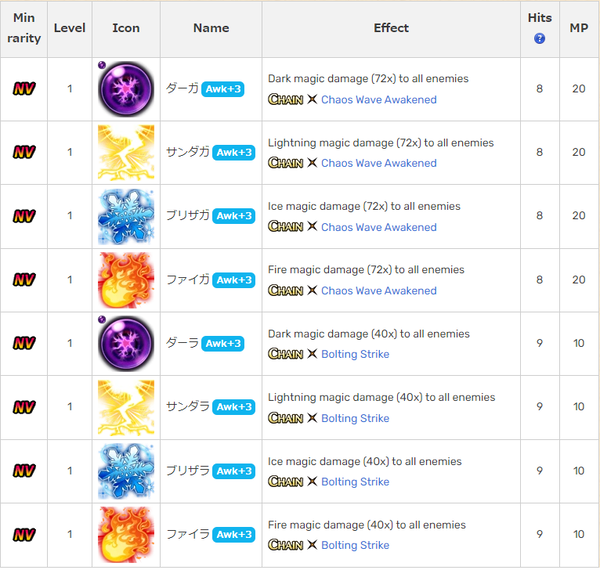The height and width of the screenshot is (570, 600).
Task: Click the Hits column header text
Action: [540, 18]
